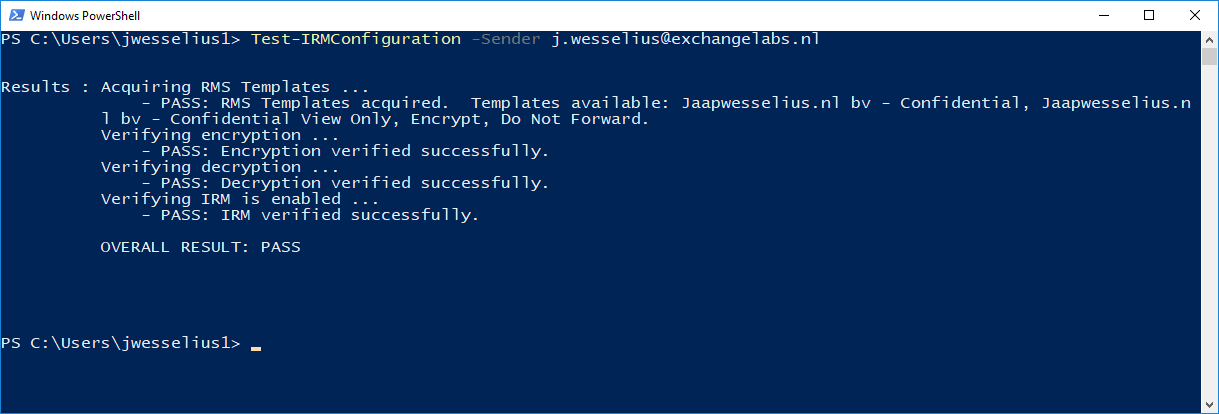Minimize the Windows PowerShell window
Viewport: 1219px width, 414px height.
pos(1104,15)
